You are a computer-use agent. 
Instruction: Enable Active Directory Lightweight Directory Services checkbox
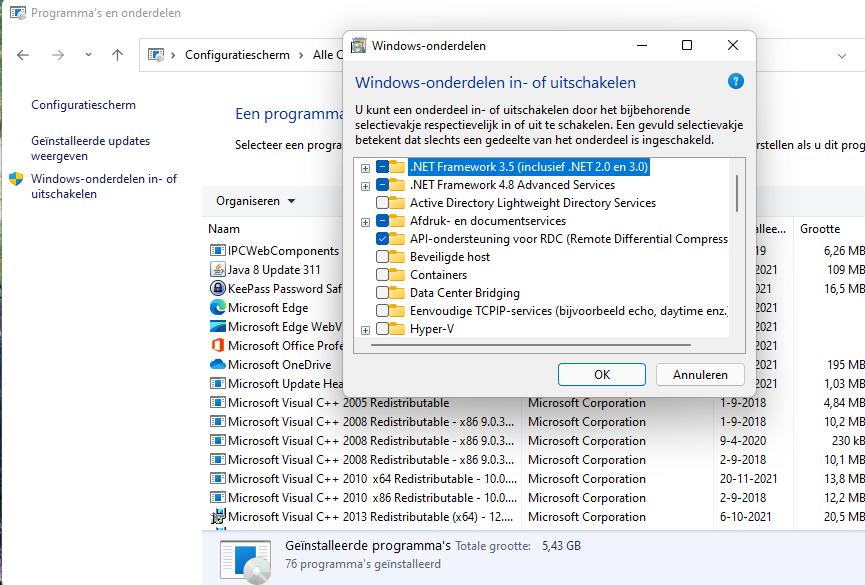[x=382, y=203]
